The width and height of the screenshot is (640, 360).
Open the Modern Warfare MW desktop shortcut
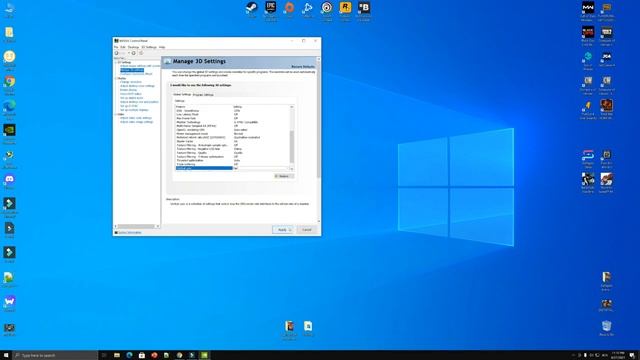click(x=588, y=8)
